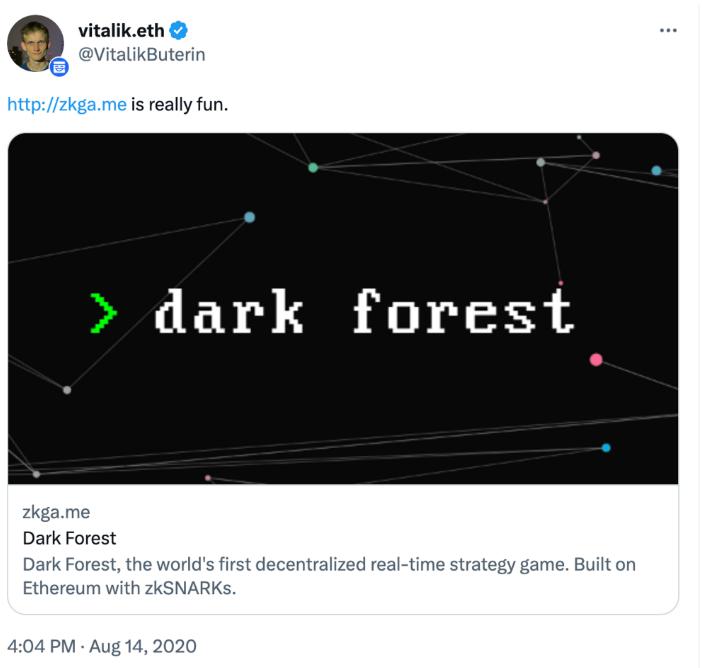This screenshot has width=702, height=668.
Task: Click the card description about zkSNARKs
Action: (x=329, y=575)
